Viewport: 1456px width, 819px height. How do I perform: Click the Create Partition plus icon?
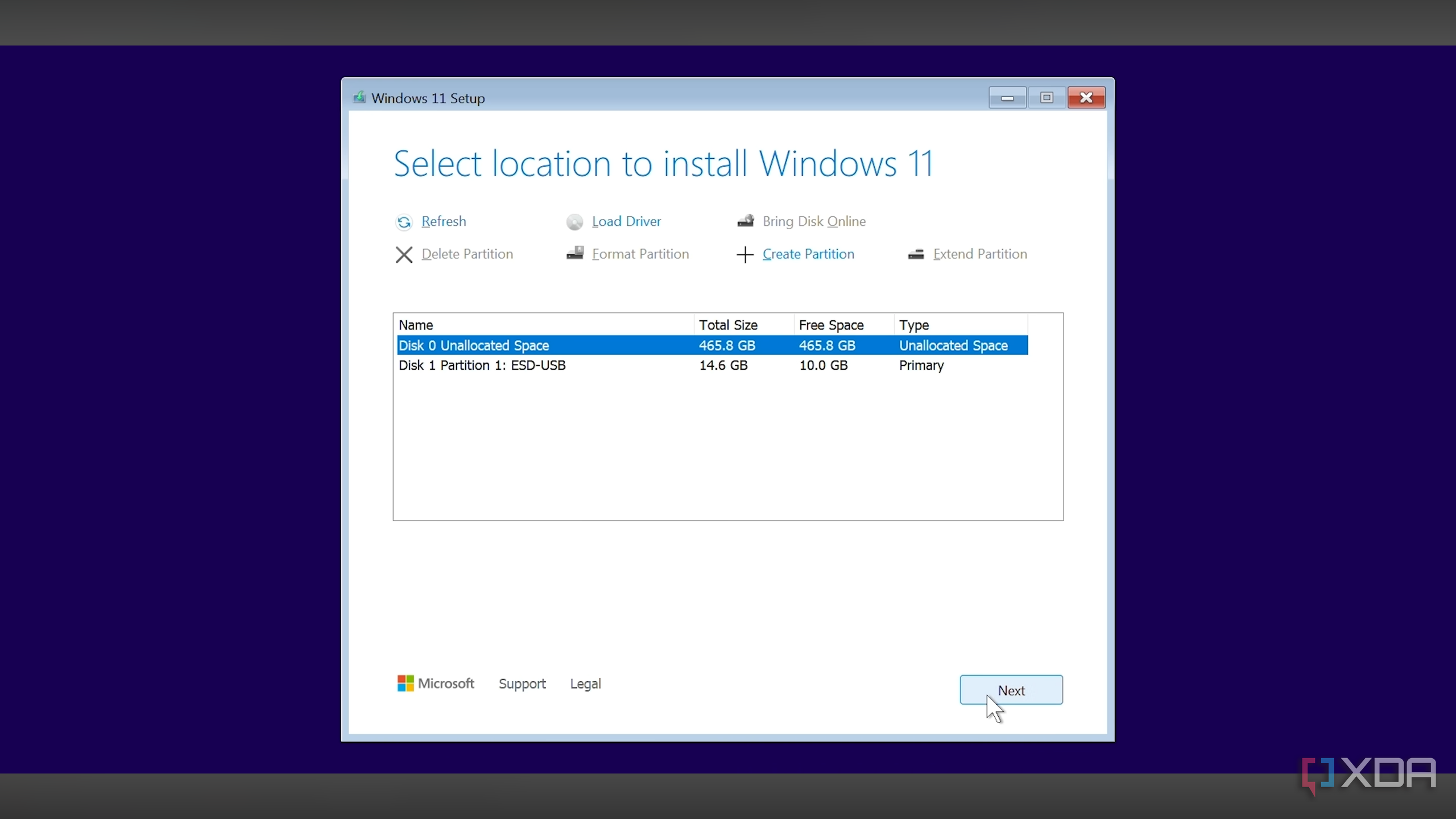click(x=744, y=254)
